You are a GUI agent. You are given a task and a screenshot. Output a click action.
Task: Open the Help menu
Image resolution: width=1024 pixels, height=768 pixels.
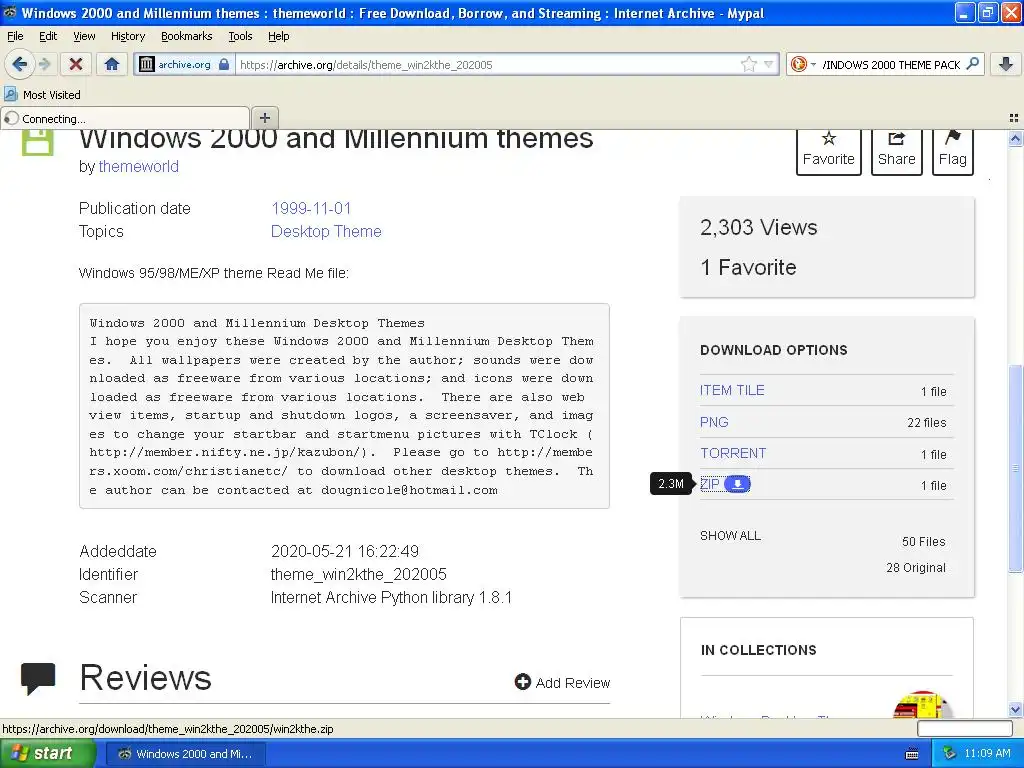tap(279, 36)
